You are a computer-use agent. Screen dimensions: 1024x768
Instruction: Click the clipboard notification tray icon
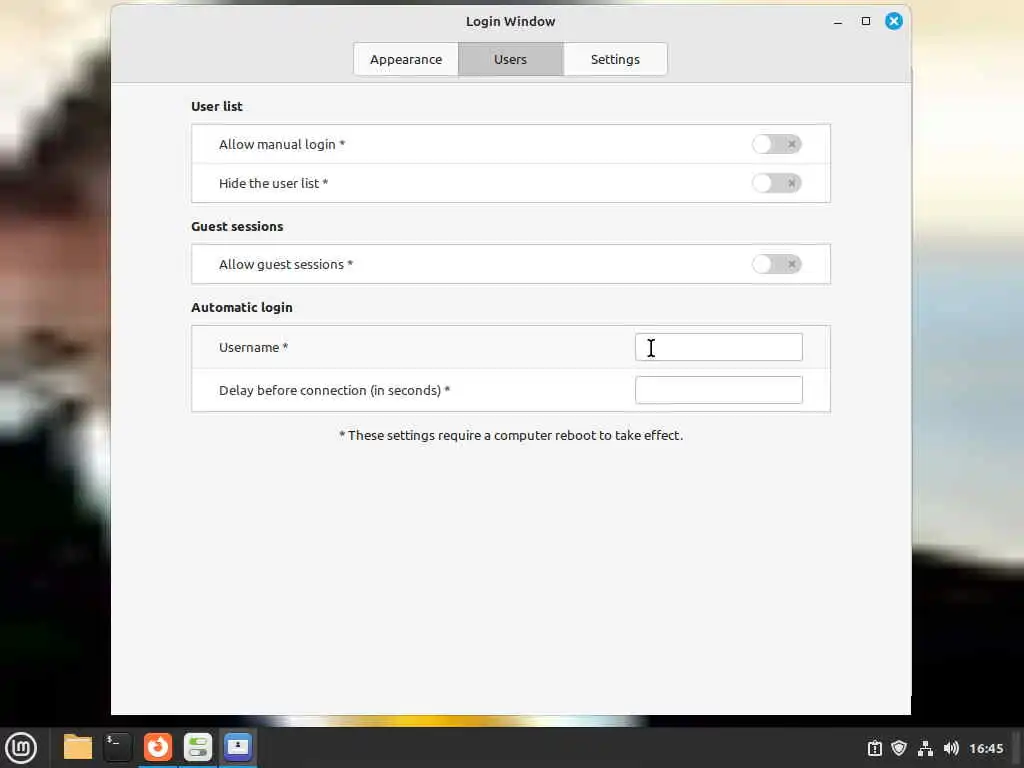[x=874, y=748]
